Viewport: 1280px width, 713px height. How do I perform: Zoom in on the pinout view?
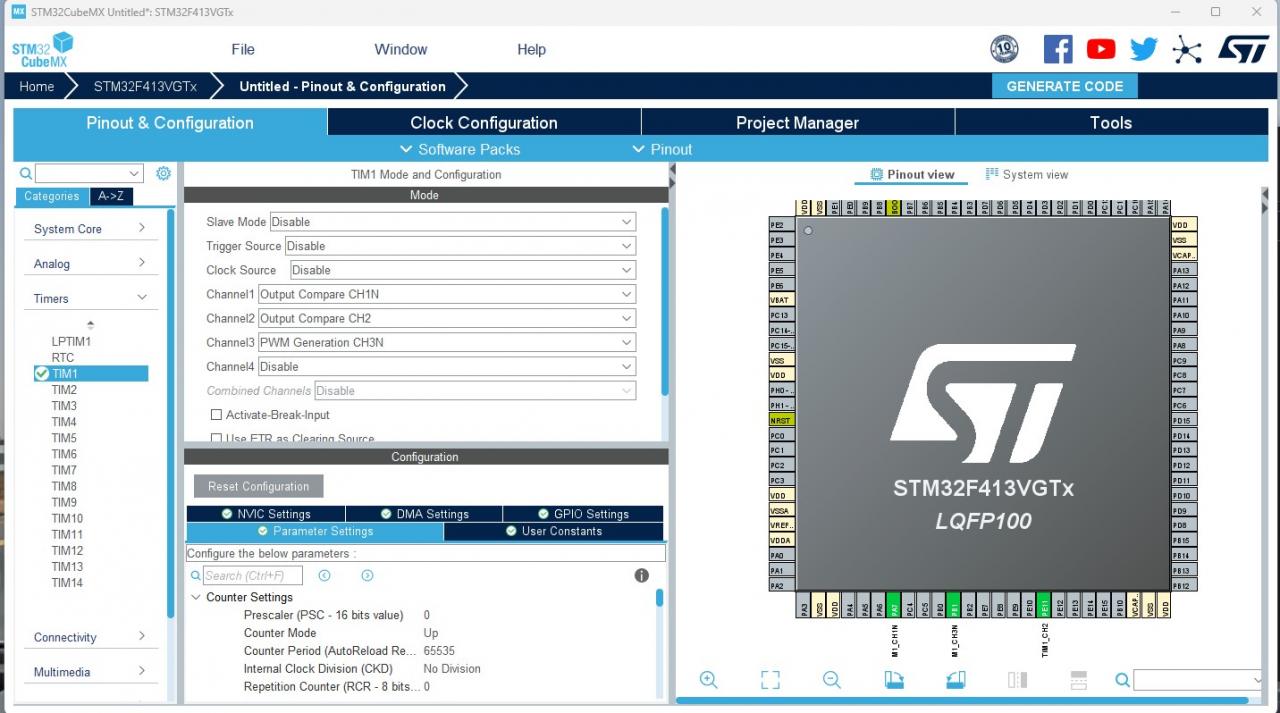(x=709, y=680)
